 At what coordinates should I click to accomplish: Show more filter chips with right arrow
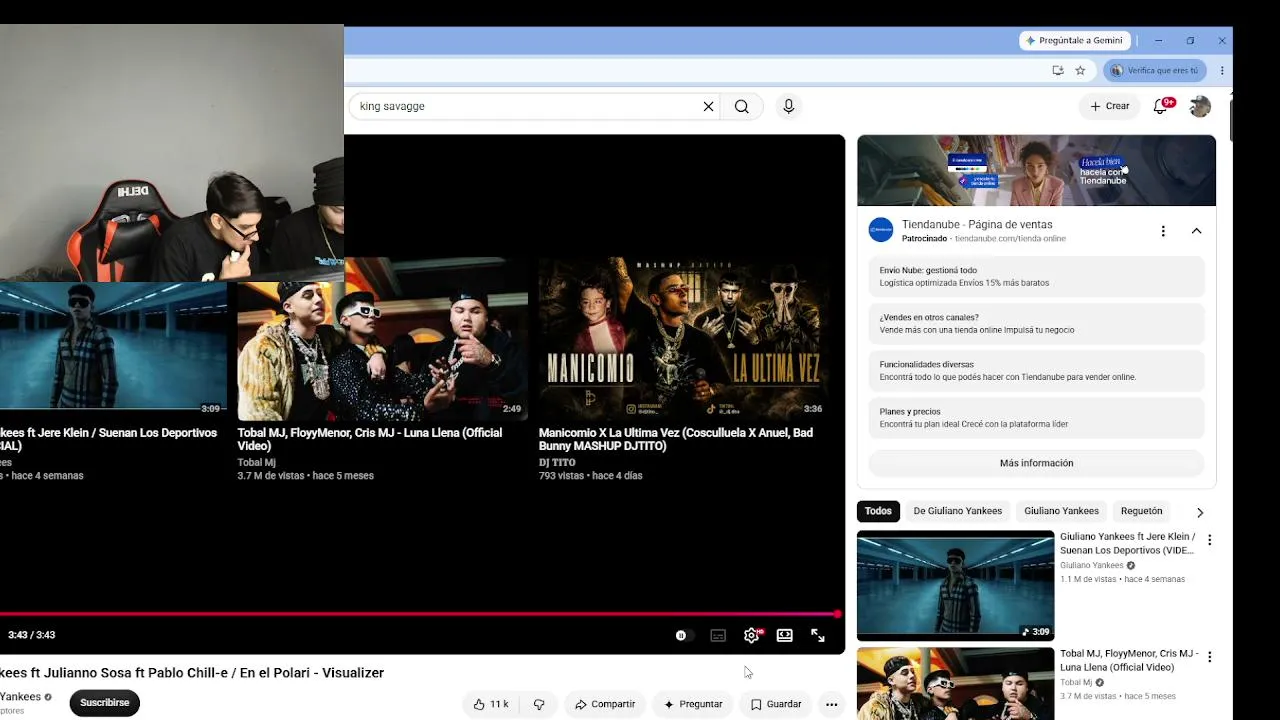pyautogui.click(x=1200, y=512)
